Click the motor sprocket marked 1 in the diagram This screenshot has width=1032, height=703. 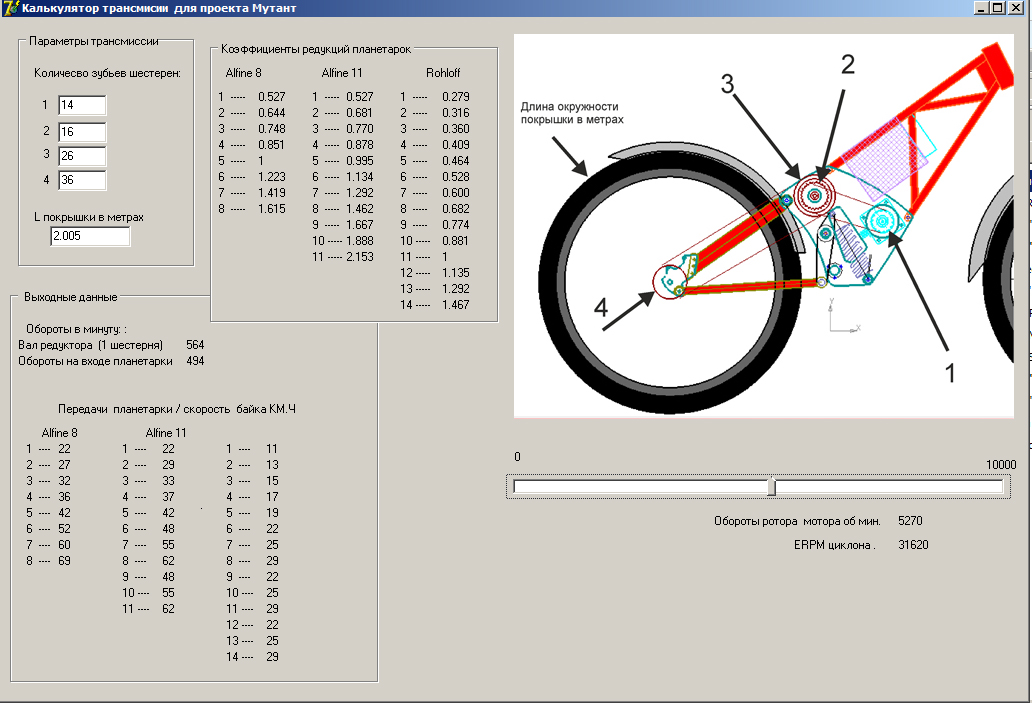pyautogui.click(x=882, y=219)
